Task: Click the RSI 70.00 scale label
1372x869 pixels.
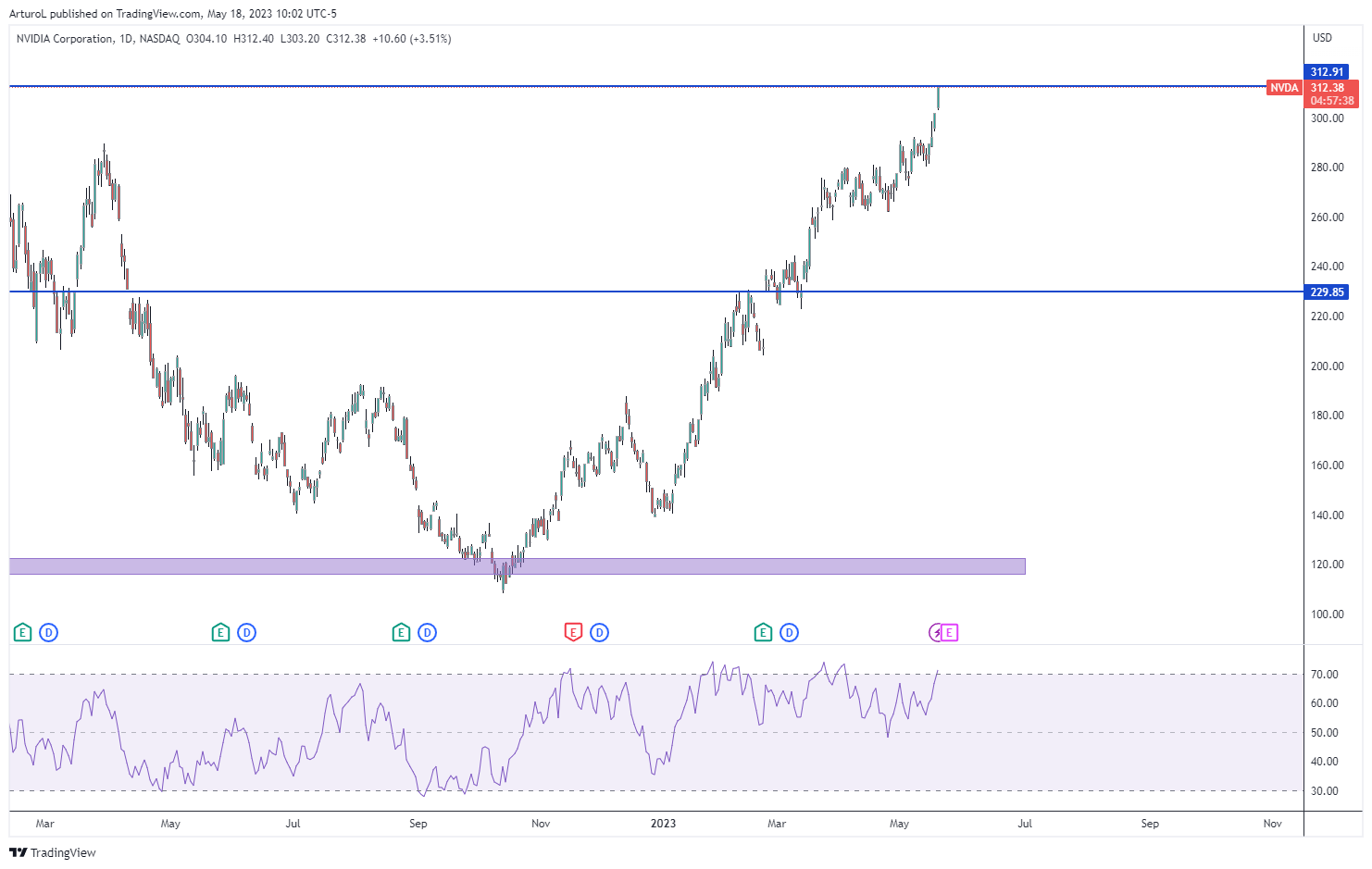Action: (1324, 675)
